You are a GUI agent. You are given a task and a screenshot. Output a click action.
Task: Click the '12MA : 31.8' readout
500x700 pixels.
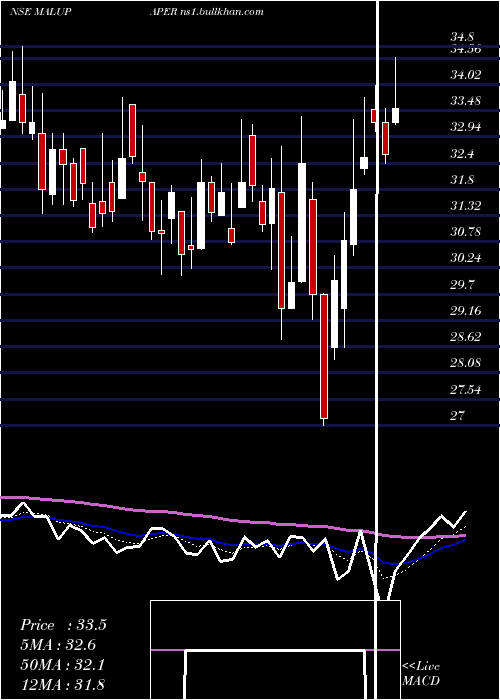click(x=62, y=684)
